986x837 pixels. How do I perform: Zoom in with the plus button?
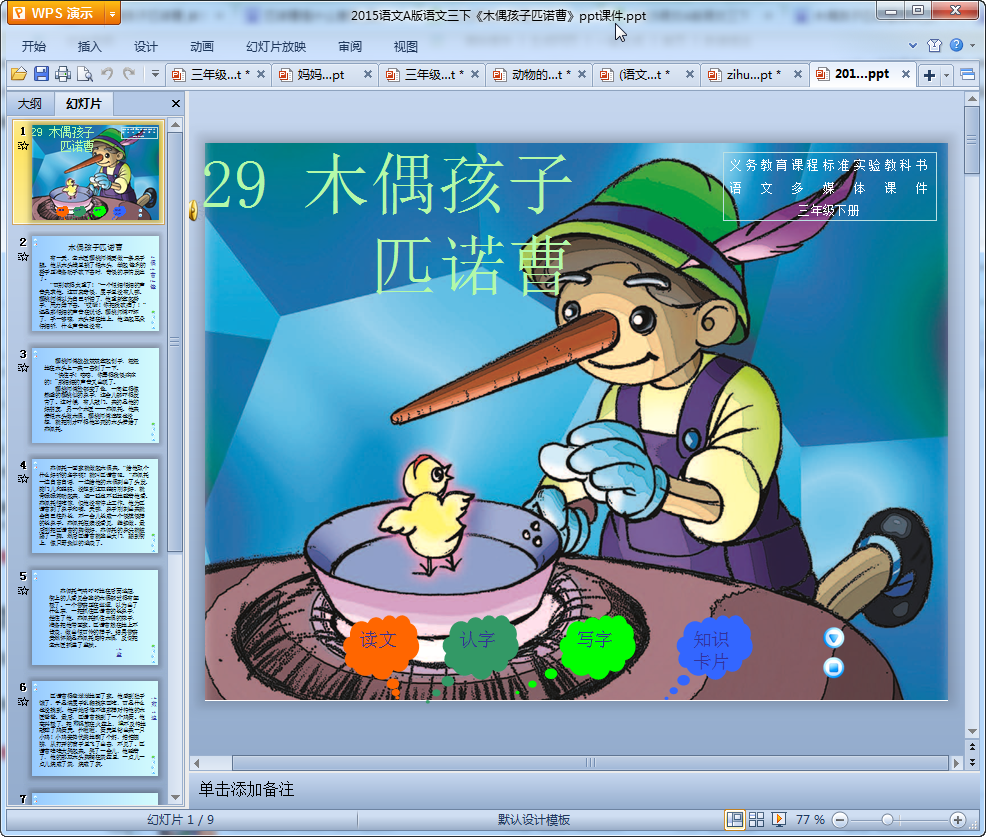pos(958,820)
